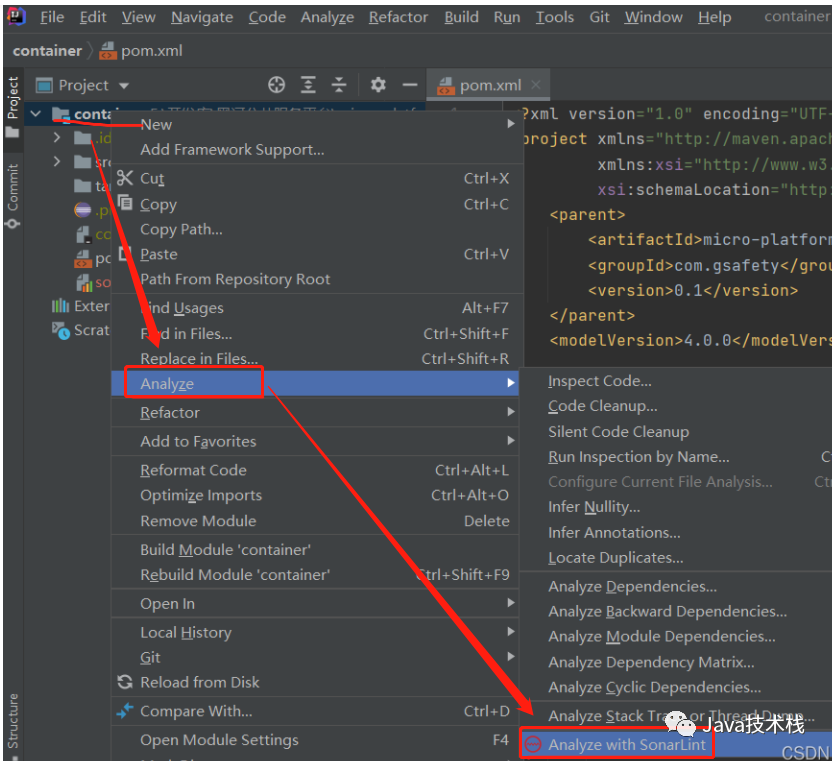The height and width of the screenshot is (761, 832).
Task: Select Analyze in the context menu
Action: tap(314, 383)
